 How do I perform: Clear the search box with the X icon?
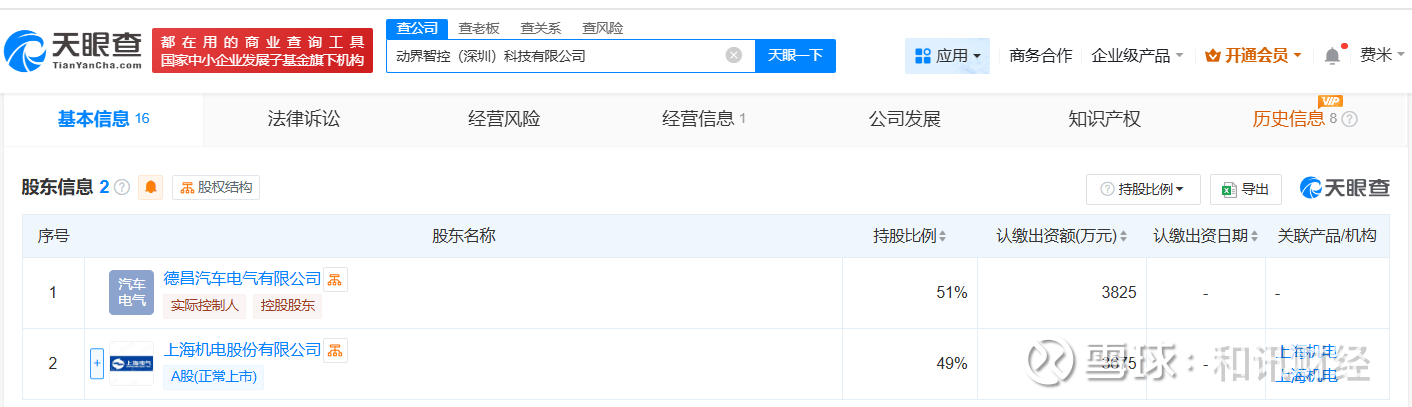733,56
